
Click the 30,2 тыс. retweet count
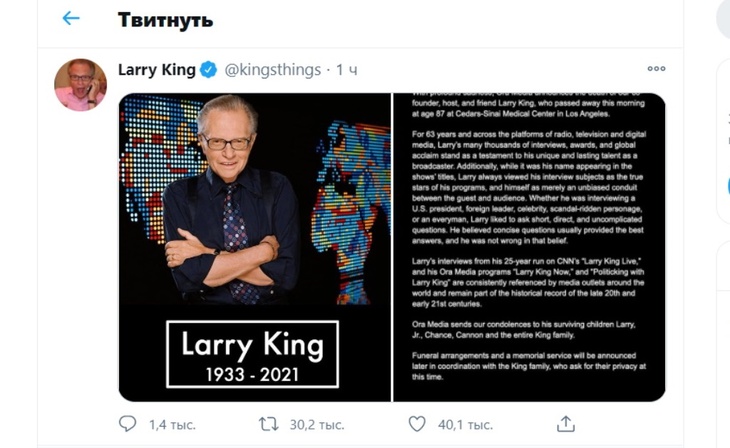(317, 425)
